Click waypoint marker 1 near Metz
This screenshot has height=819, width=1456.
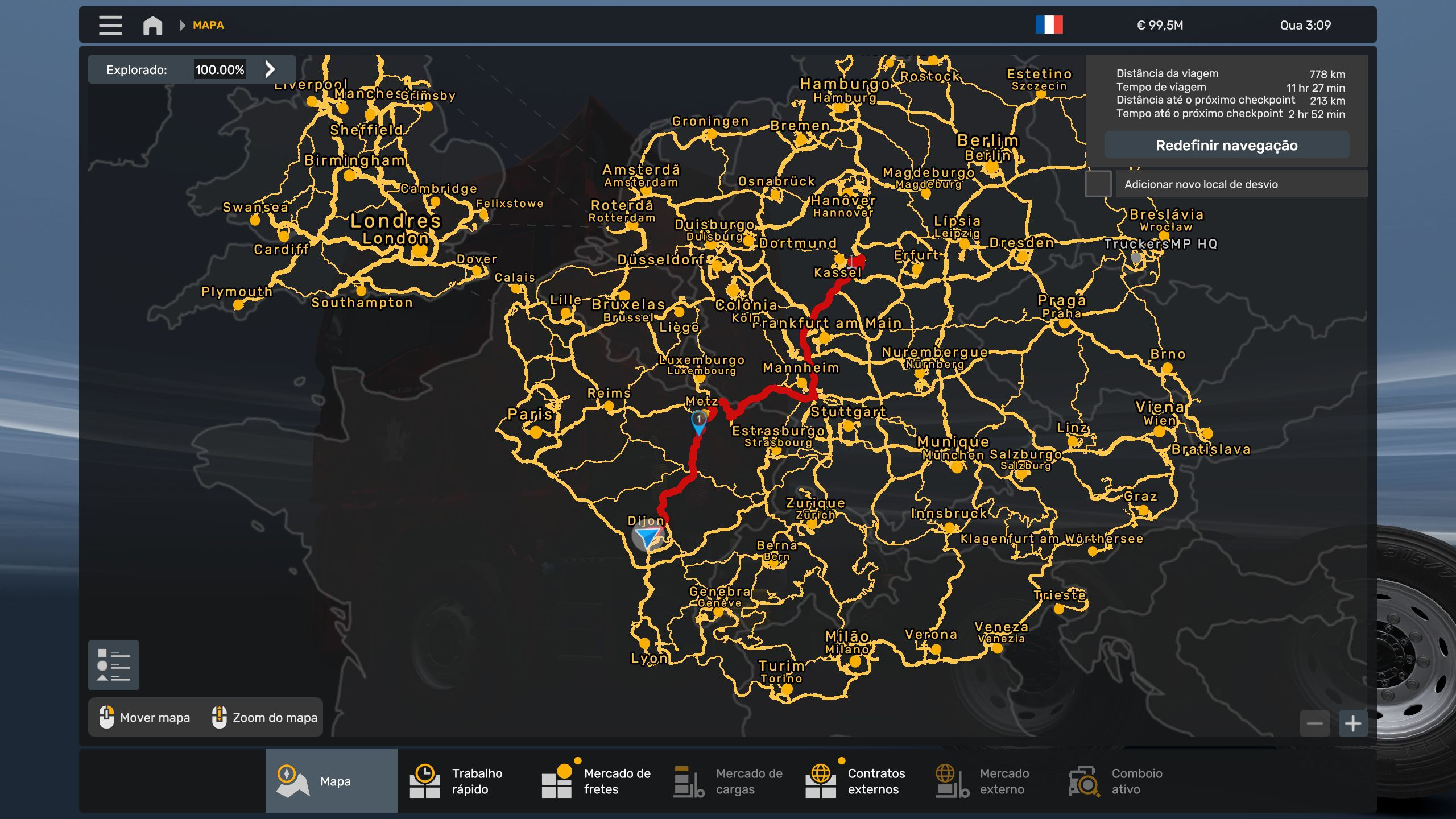coord(698,421)
